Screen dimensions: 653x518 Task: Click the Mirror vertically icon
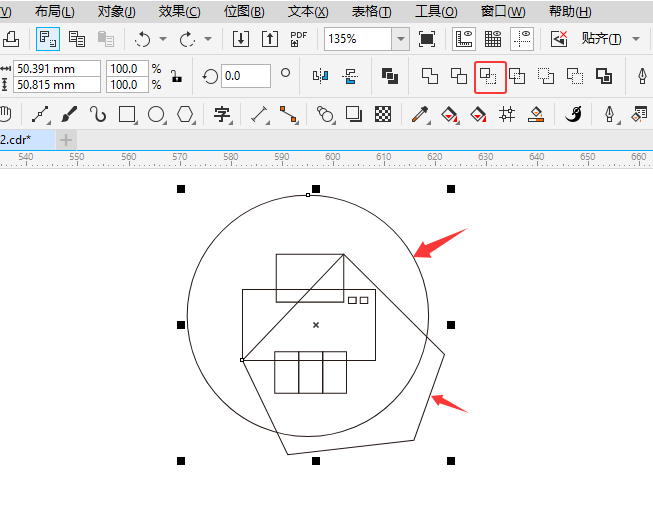click(x=350, y=76)
